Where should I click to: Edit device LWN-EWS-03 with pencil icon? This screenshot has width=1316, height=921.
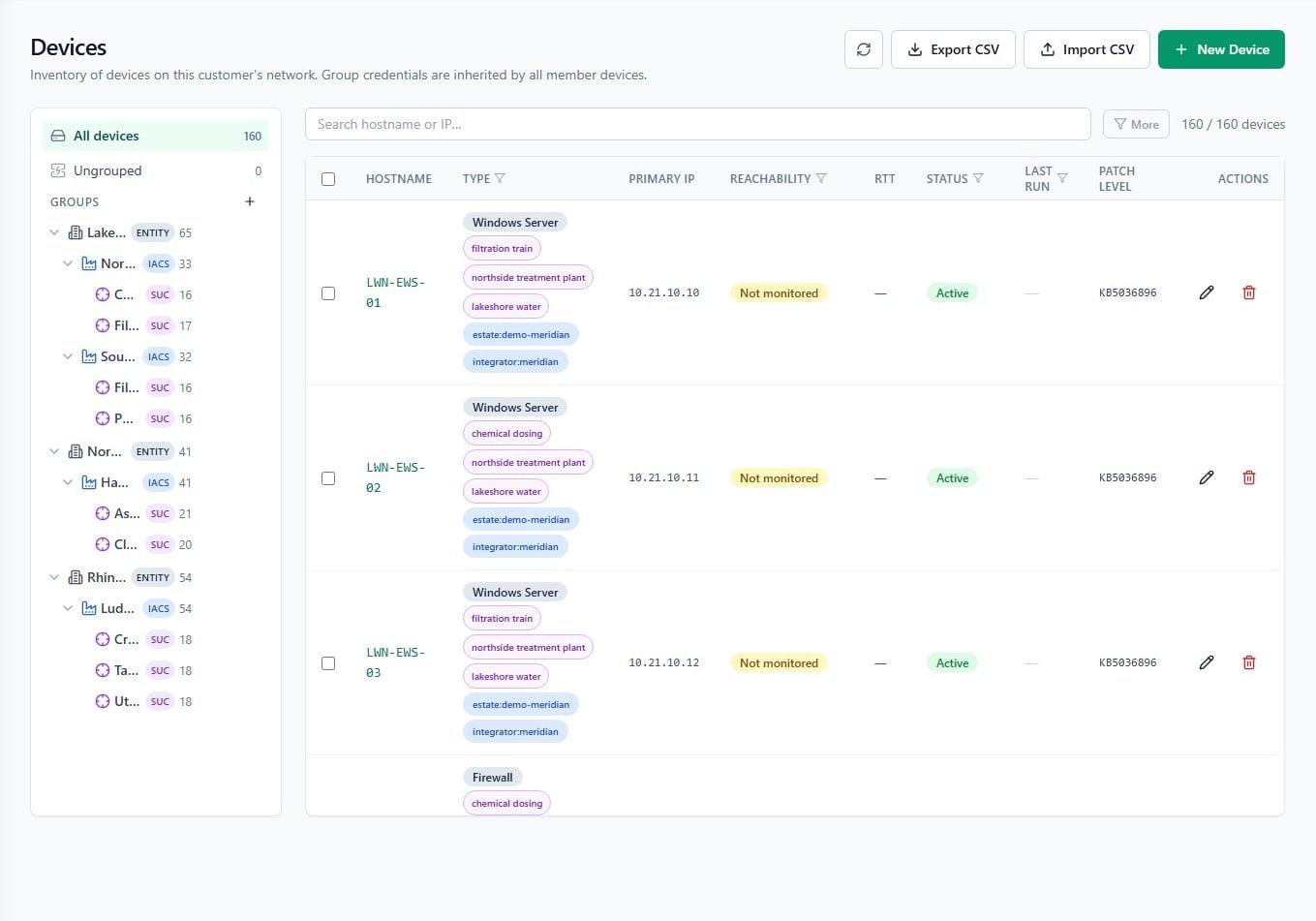click(1207, 662)
